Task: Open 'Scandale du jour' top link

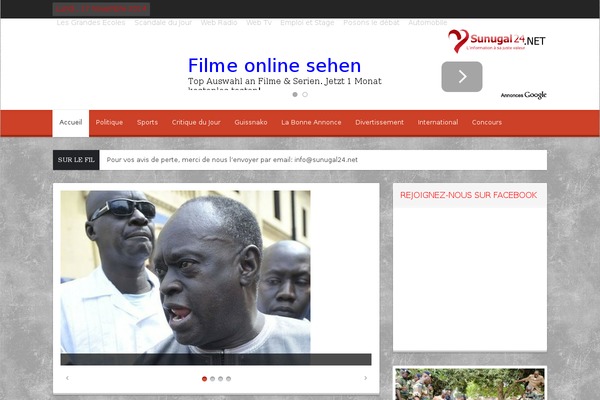Action: pyautogui.click(x=163, y=23)
